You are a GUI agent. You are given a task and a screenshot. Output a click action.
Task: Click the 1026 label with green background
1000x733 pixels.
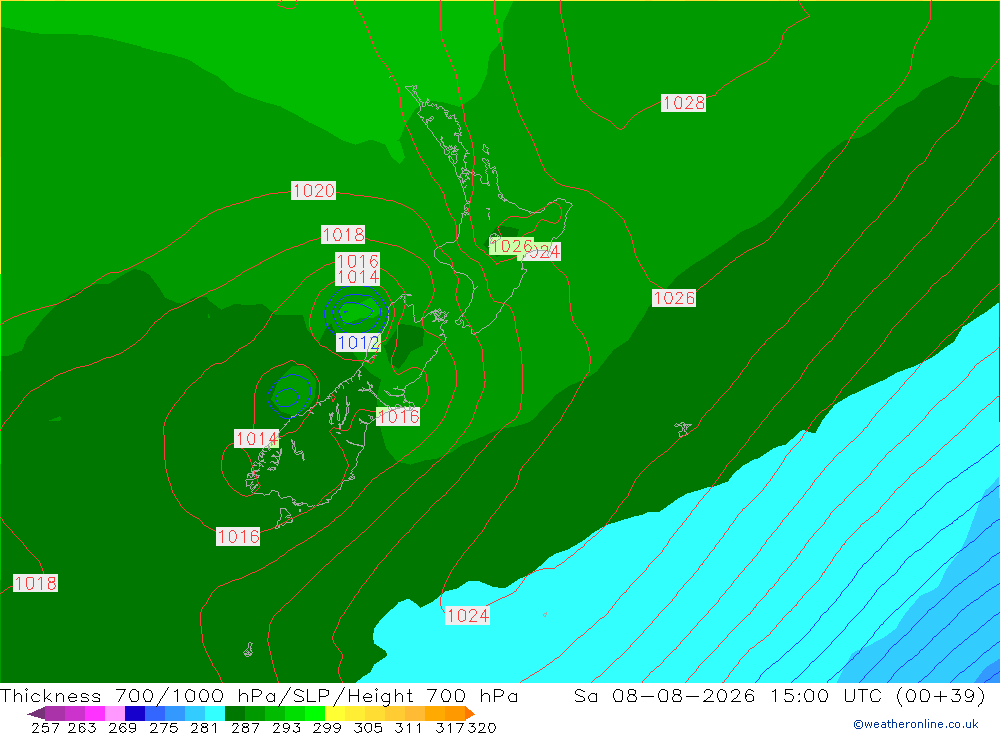click(511, 246)
